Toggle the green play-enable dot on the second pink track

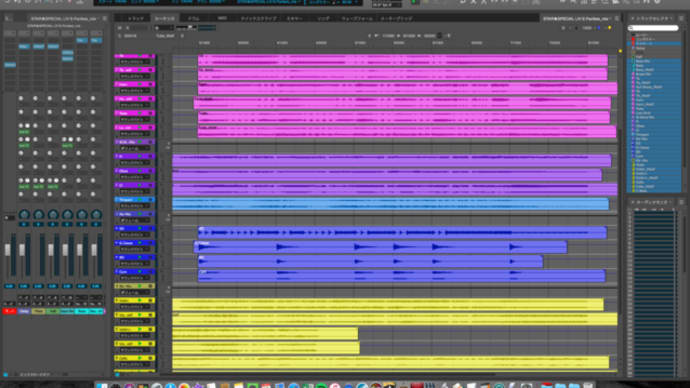(x=140, y=70)
